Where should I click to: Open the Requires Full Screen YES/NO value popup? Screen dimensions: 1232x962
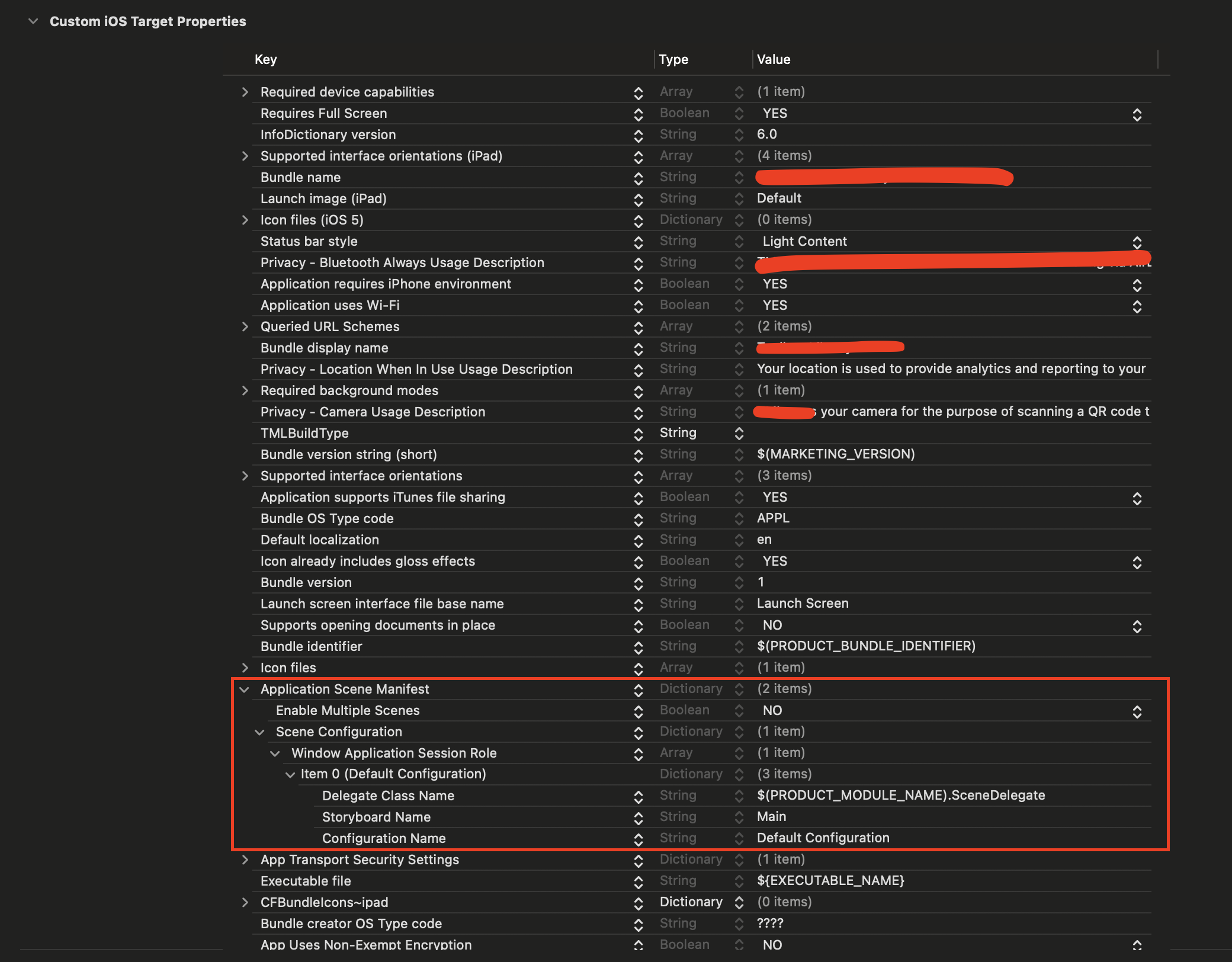coord(1137,114)
